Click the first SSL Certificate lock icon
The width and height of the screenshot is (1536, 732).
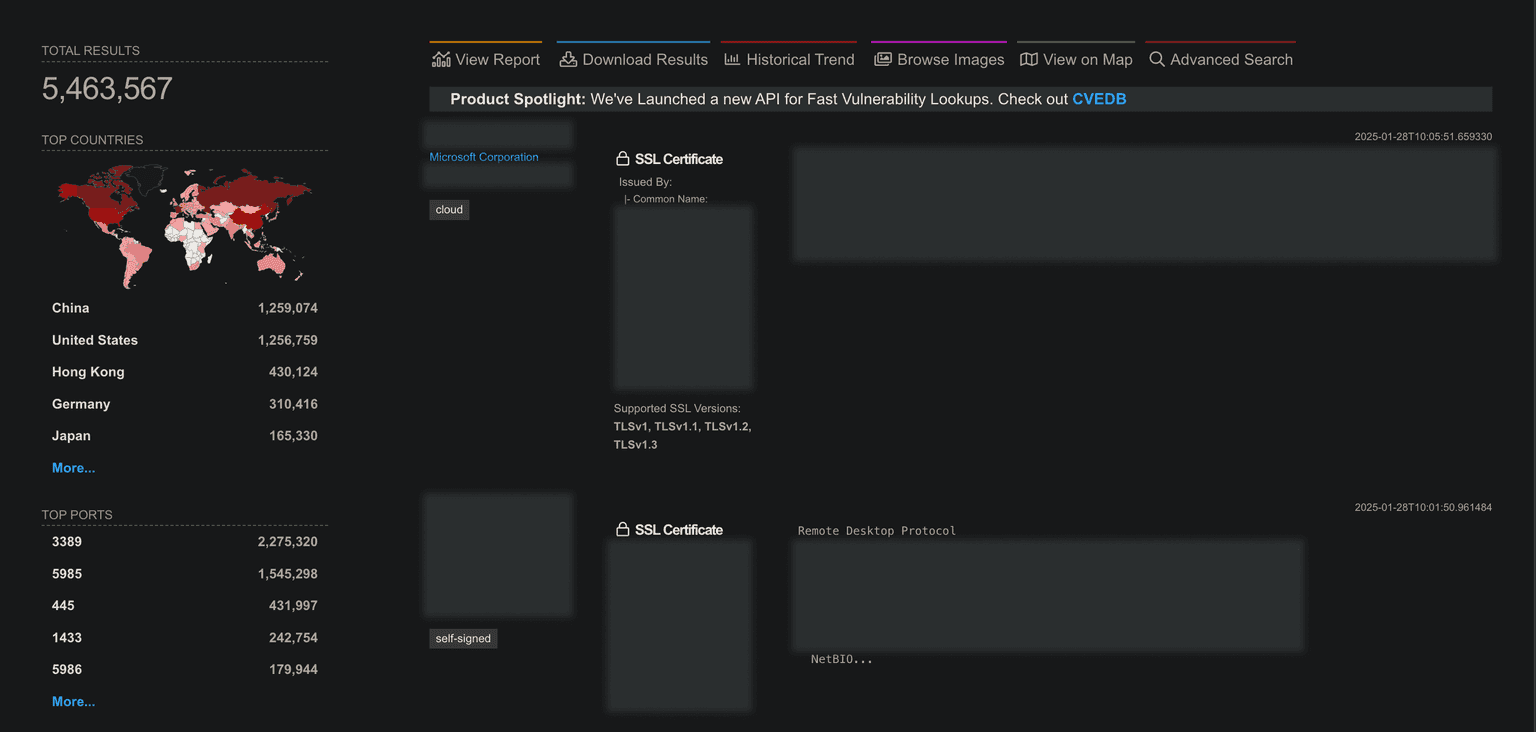622,159
